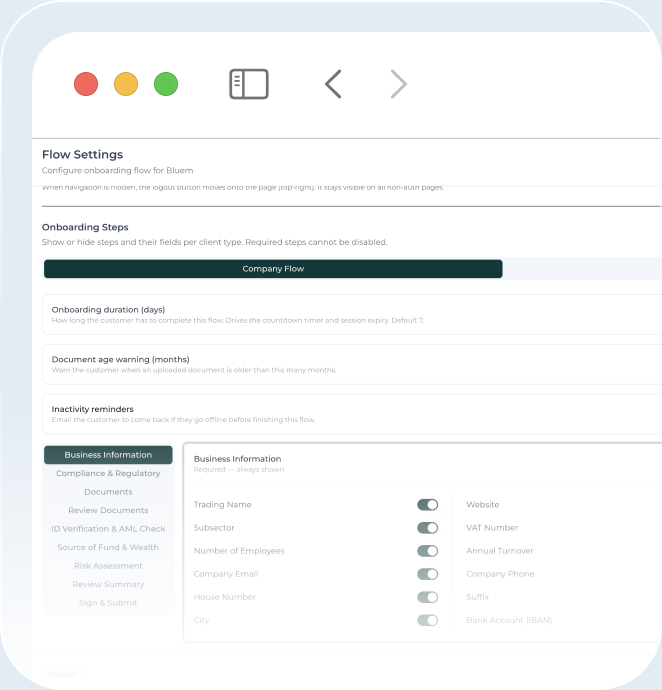Open ID Verification & AML Check step
Viewport: 662px width, 690px height.
pyautogui.click(x=108, y=529)
